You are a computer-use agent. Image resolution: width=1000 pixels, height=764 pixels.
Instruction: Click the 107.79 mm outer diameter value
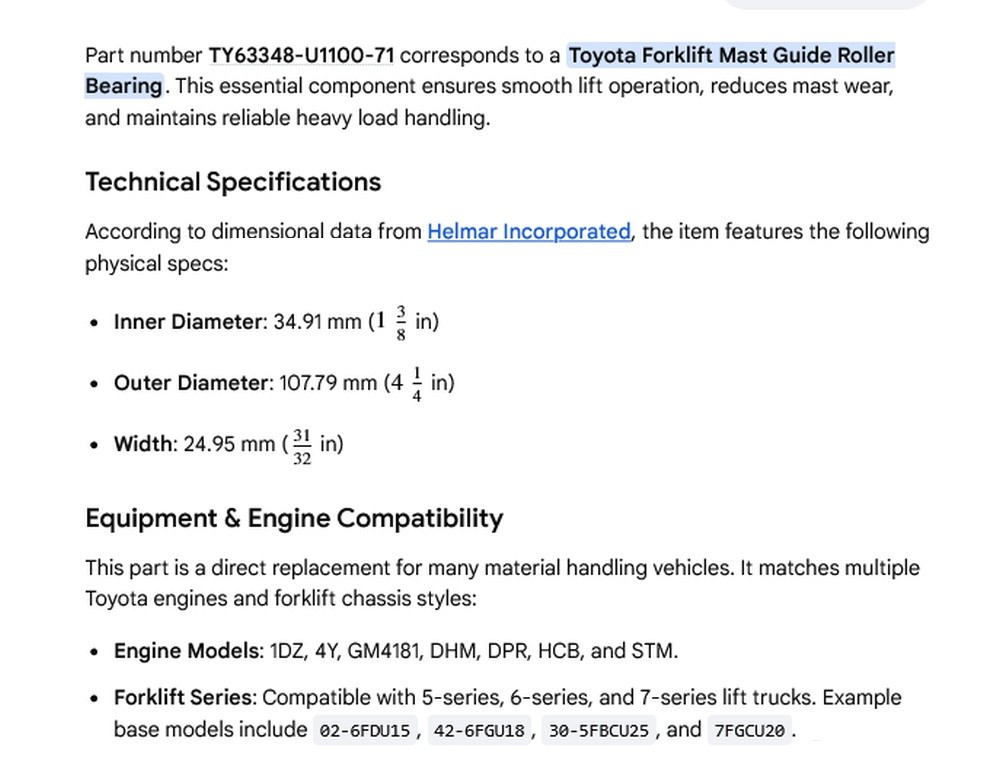tap(327, 383)
